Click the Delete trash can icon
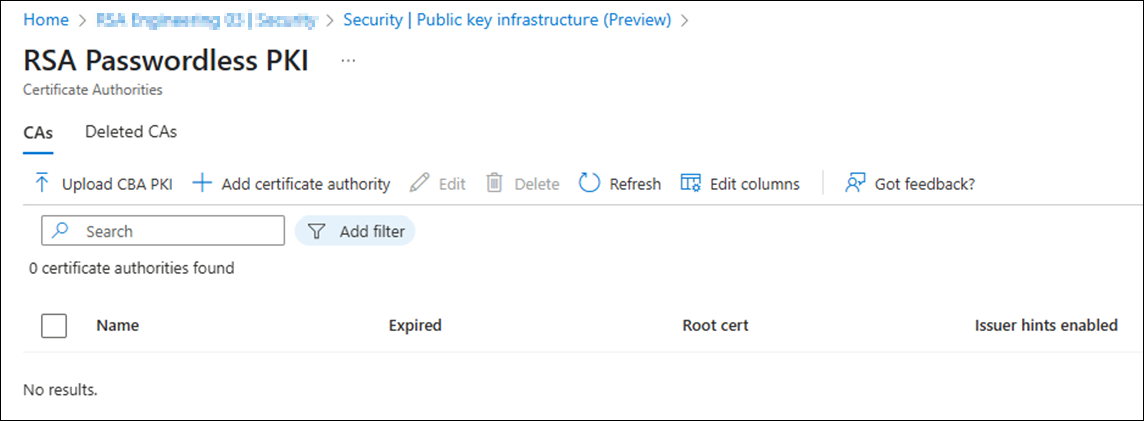 tap(495, 183)
